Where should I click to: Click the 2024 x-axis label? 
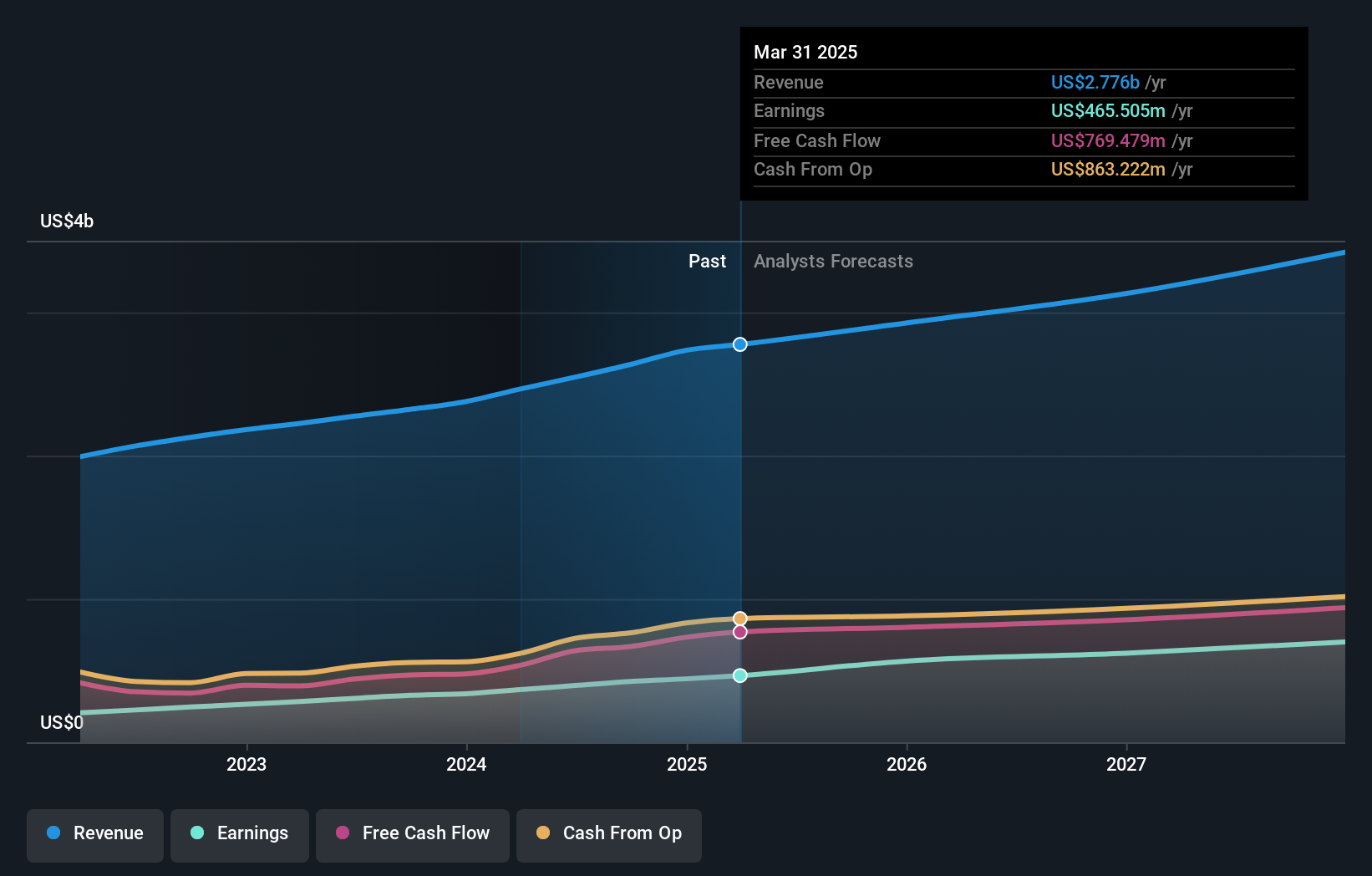(x=466, y=764)
